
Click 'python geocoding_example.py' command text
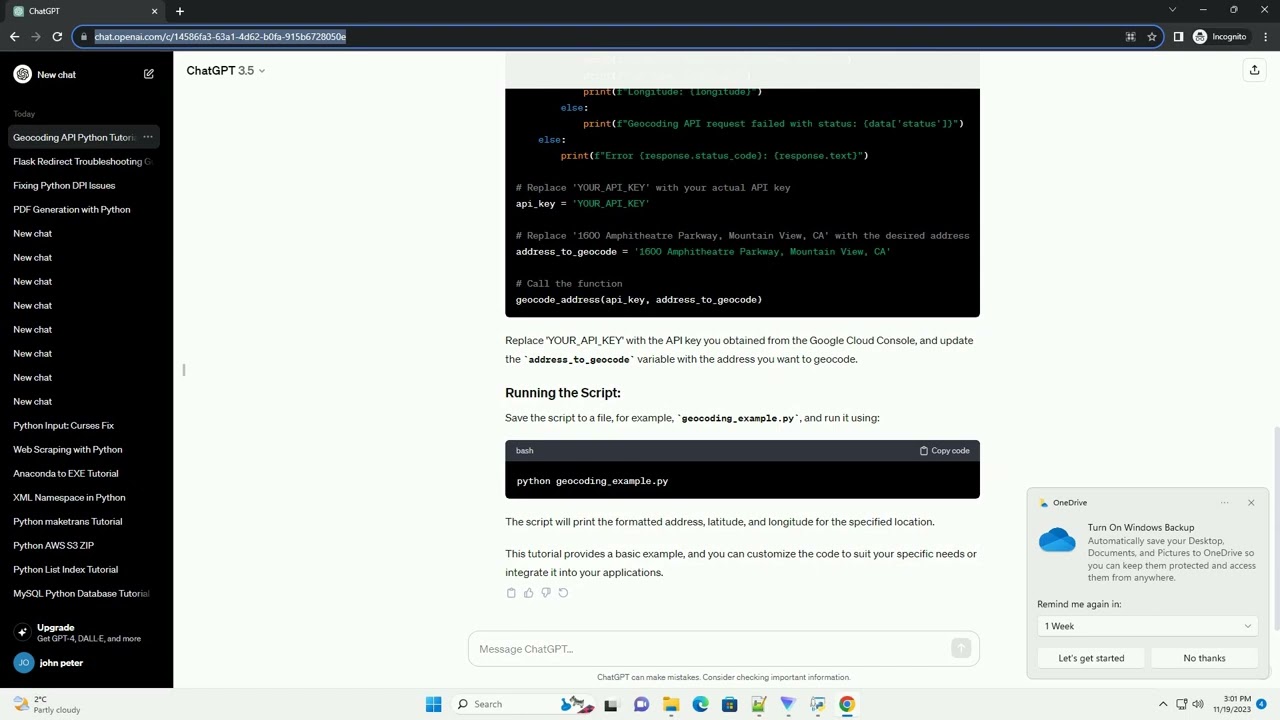592,481
